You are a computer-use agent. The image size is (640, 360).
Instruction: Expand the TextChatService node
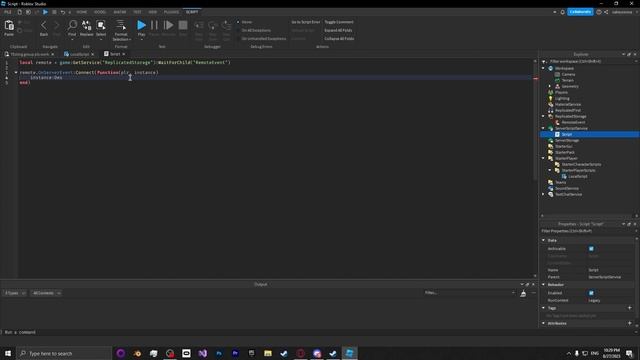click(543, 194)
